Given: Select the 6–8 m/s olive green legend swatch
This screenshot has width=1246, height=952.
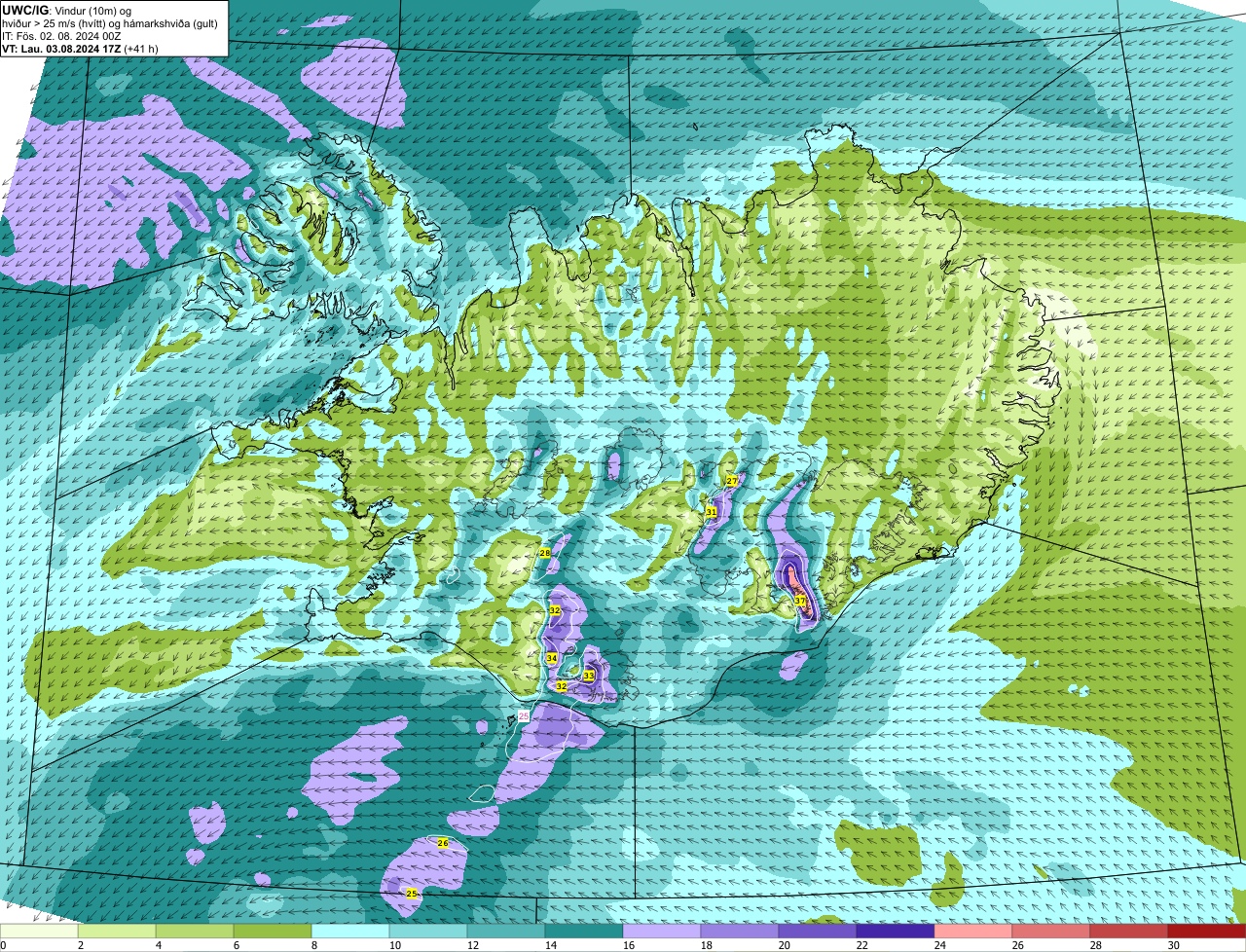Looking at the screenshot, I should (273, 931).
